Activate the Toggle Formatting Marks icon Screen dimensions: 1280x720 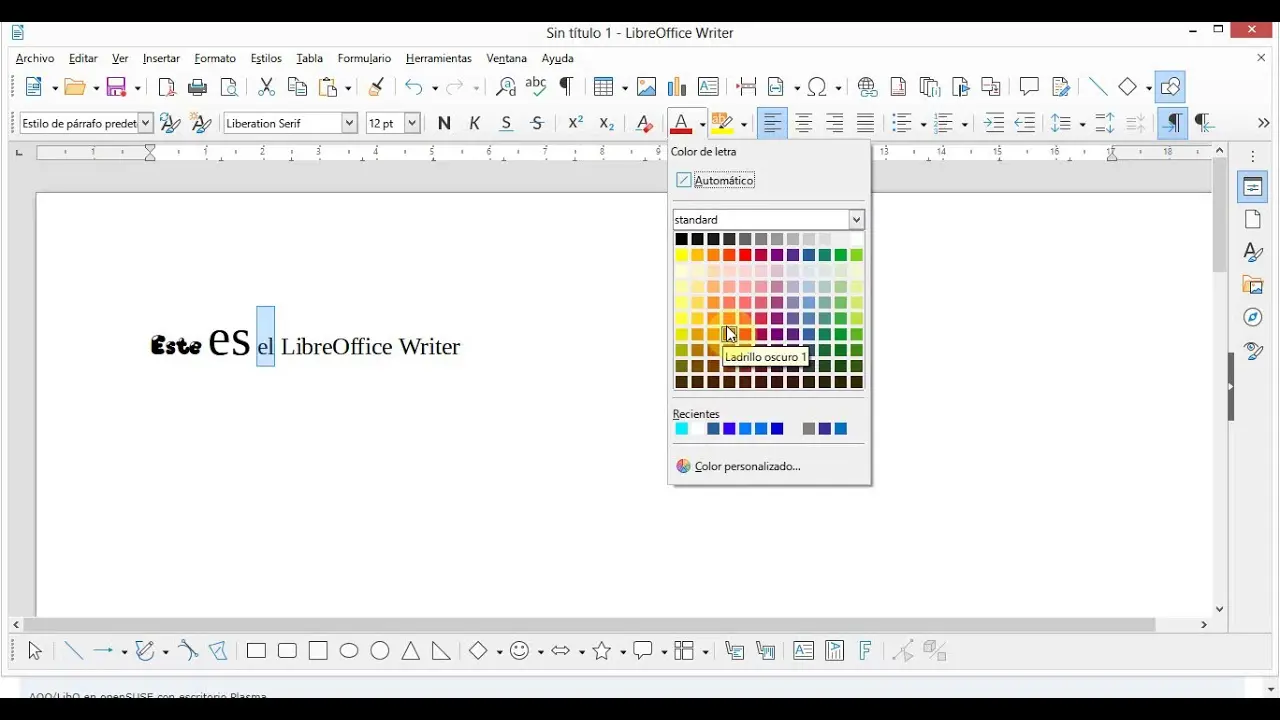click(566, 87)
